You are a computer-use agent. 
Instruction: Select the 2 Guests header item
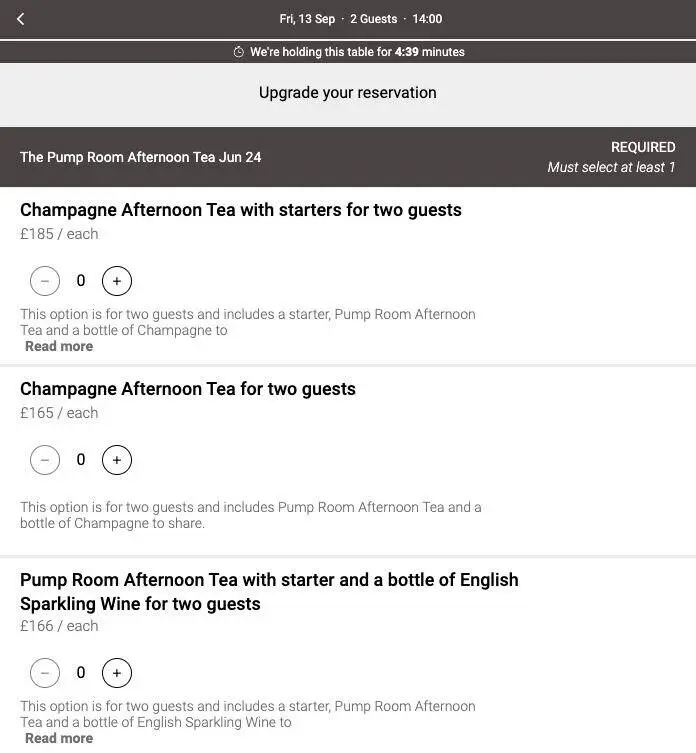click(373, 19)
